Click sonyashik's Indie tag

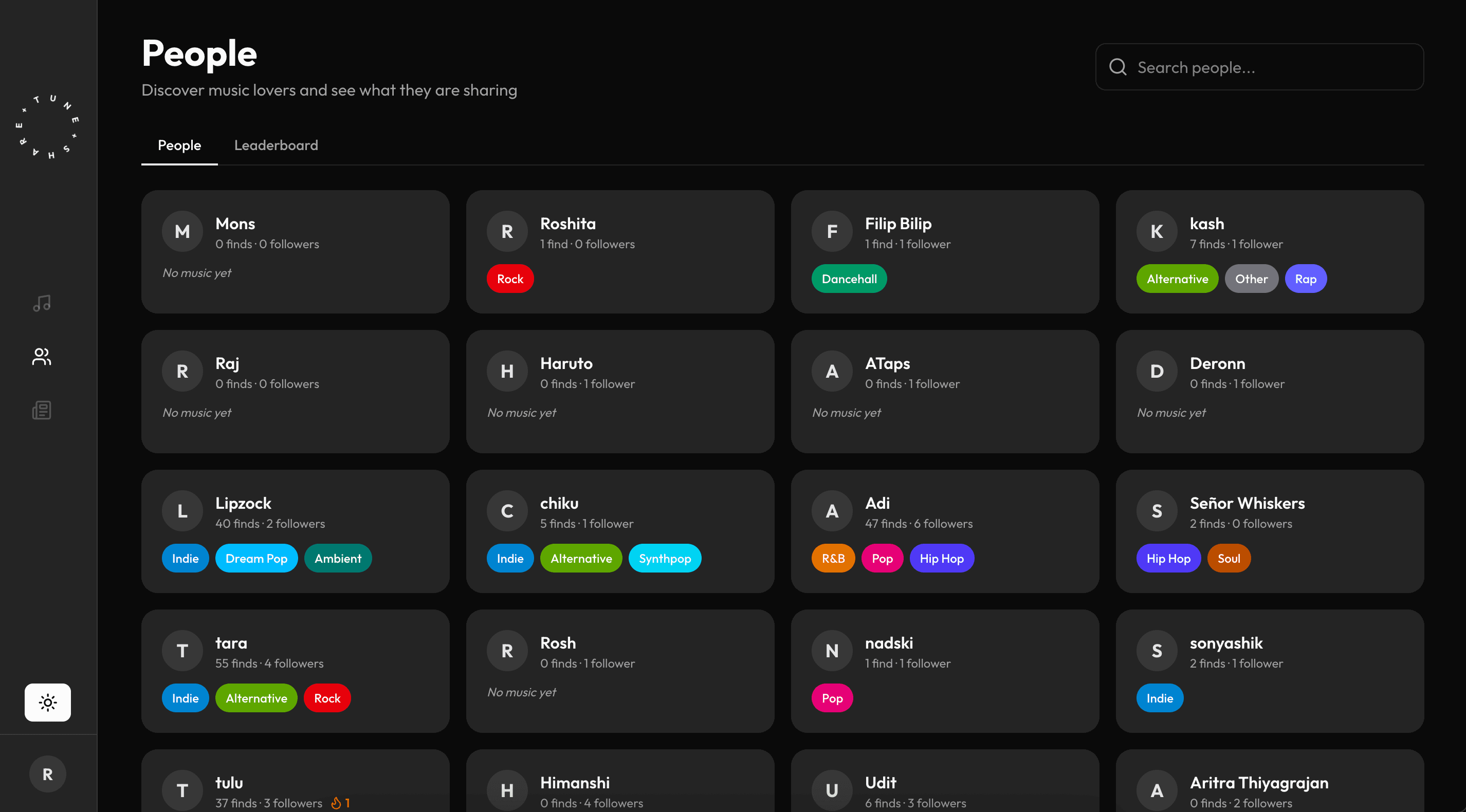click(1160, 698)
